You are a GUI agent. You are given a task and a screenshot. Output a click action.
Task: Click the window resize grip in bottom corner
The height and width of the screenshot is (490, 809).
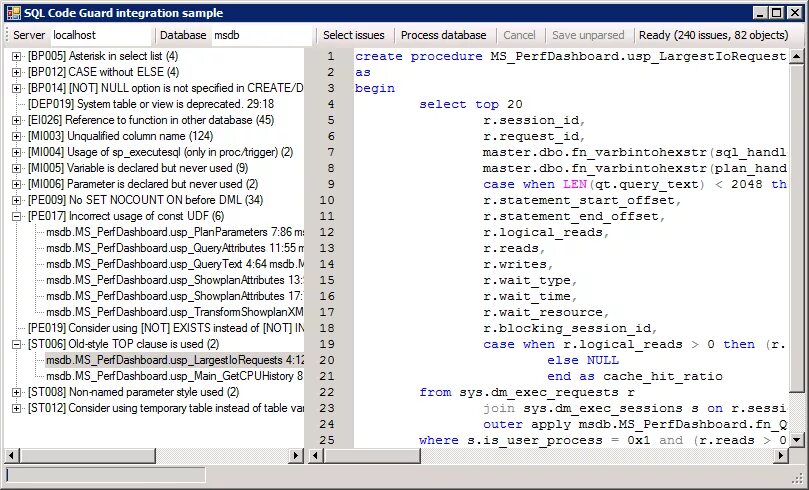[798, 478]
